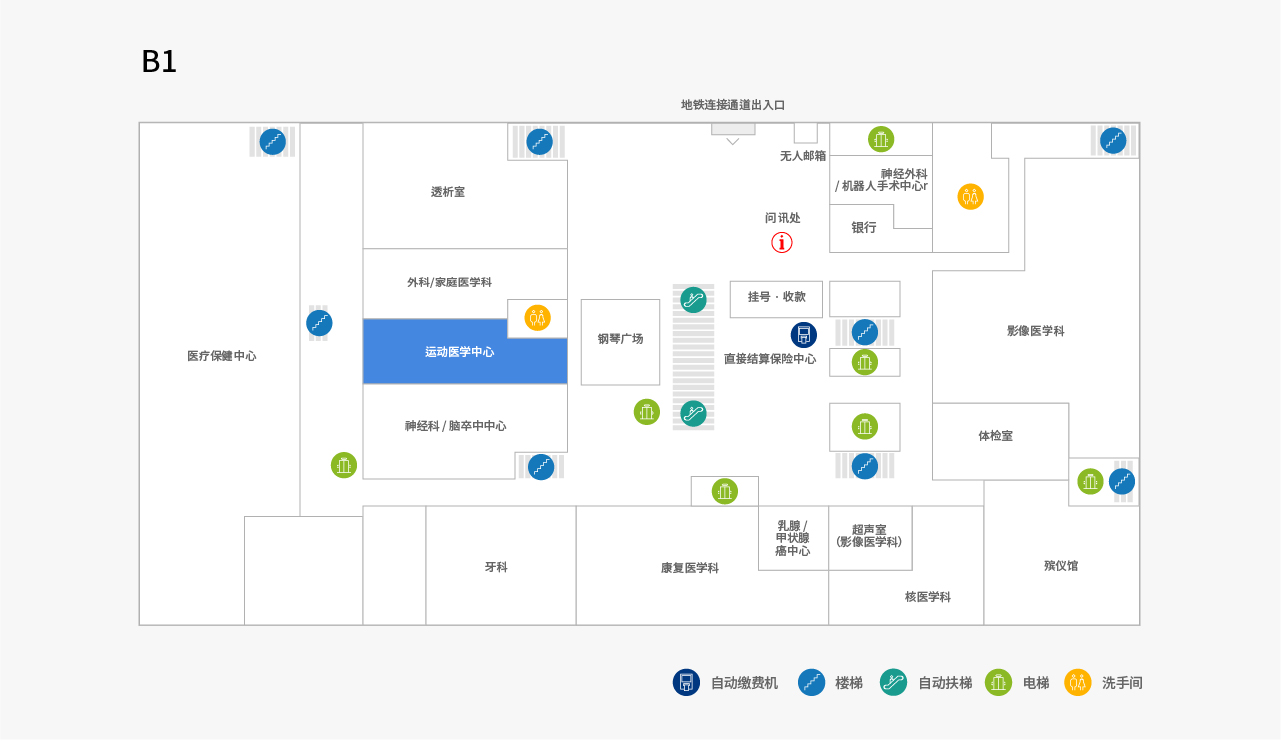
Task: Select the elevator icon above 康复医学科
Action: (x=725, y=491)
